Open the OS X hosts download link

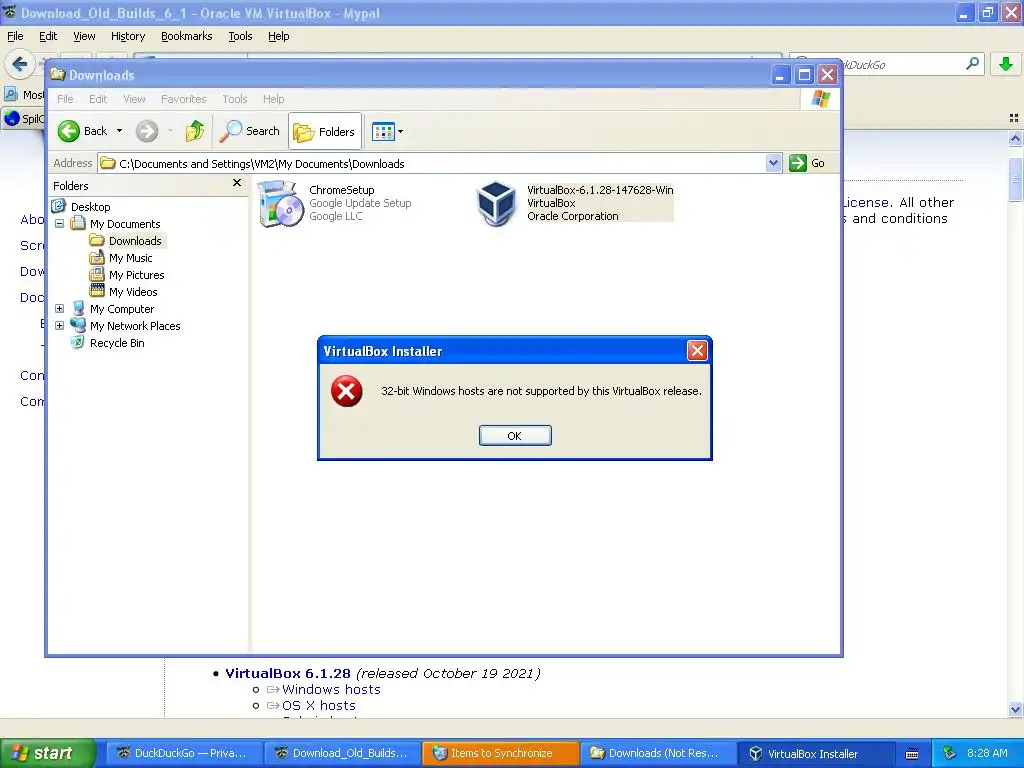coord(319,706)
